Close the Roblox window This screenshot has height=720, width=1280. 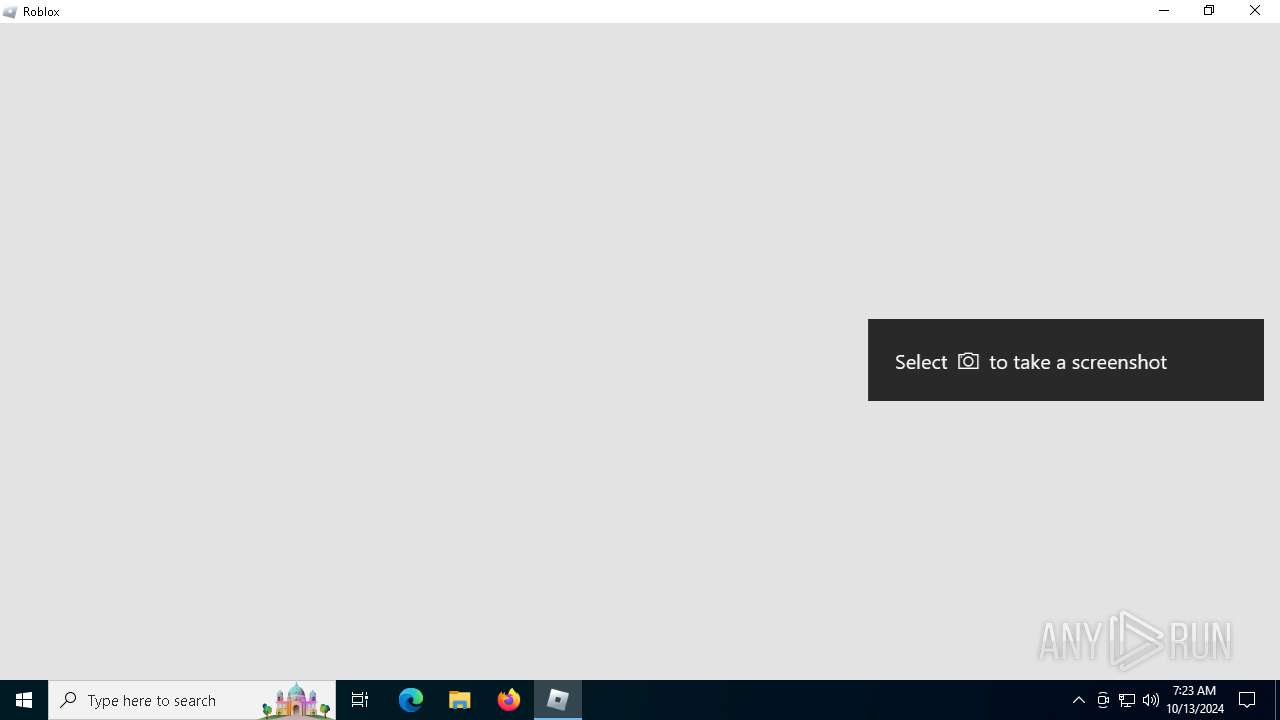click(1255, 11)
